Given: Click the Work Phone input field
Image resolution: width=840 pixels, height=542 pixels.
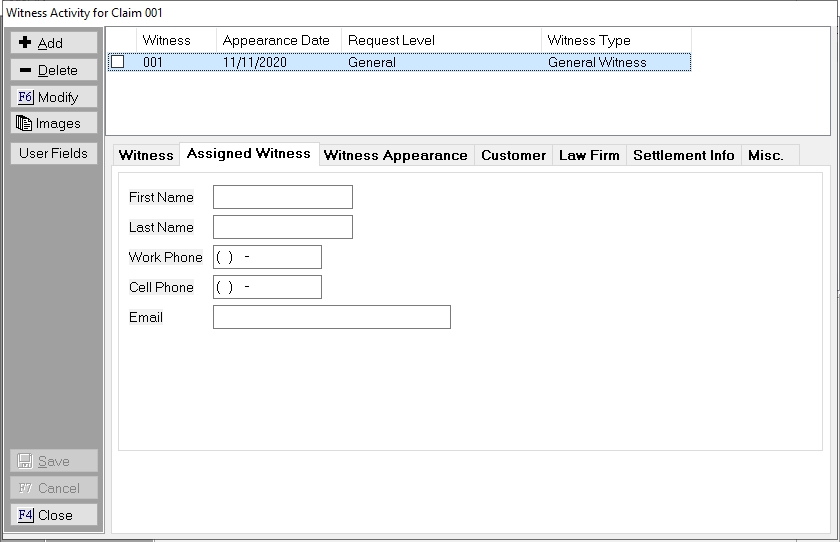Looking at the screenshot, I should point(267,257).
